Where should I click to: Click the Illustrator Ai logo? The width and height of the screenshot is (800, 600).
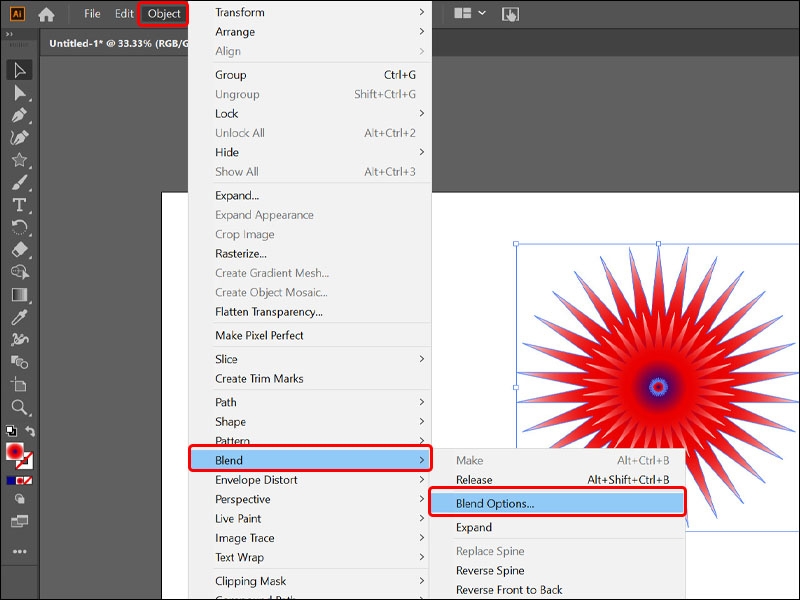pyautogui.click(x=17, y=14)
